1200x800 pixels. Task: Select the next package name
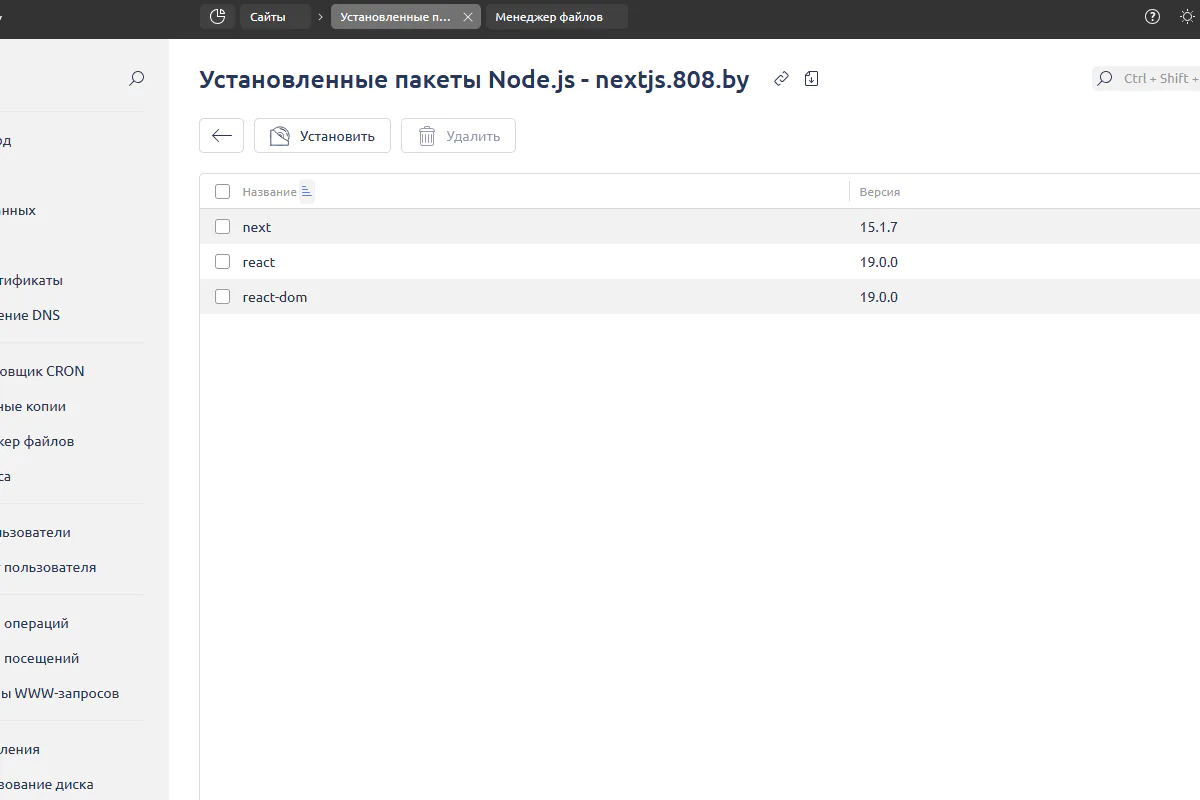[x=257, y=227]
